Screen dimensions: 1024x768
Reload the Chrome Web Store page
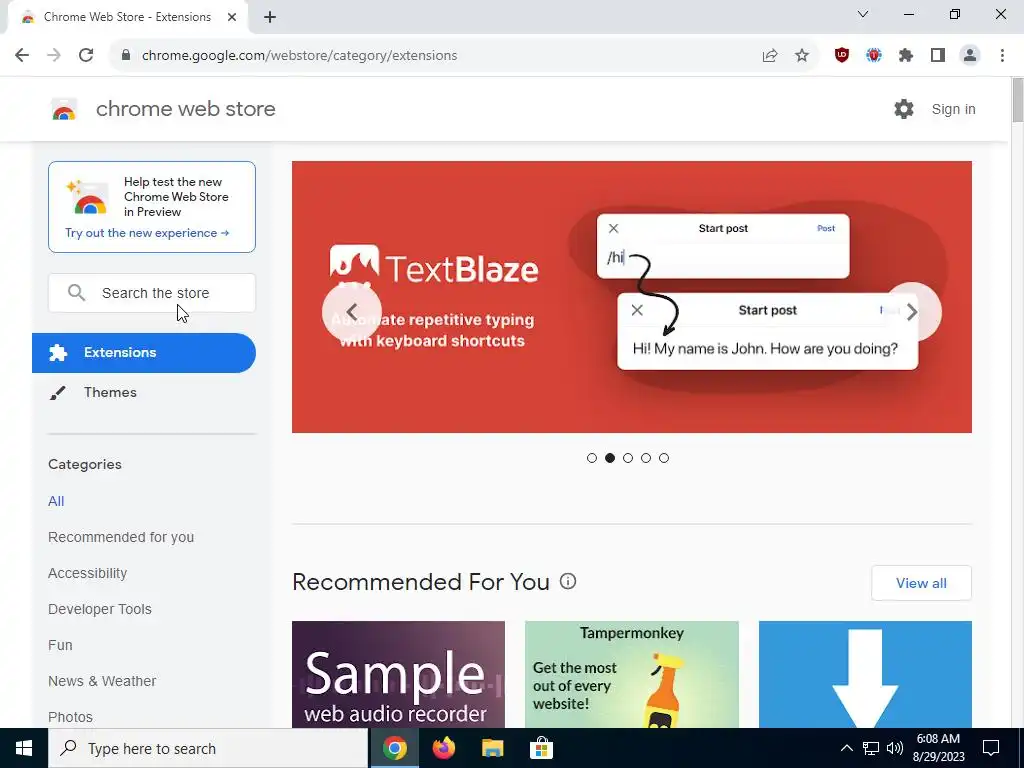[x=86, y=56]
